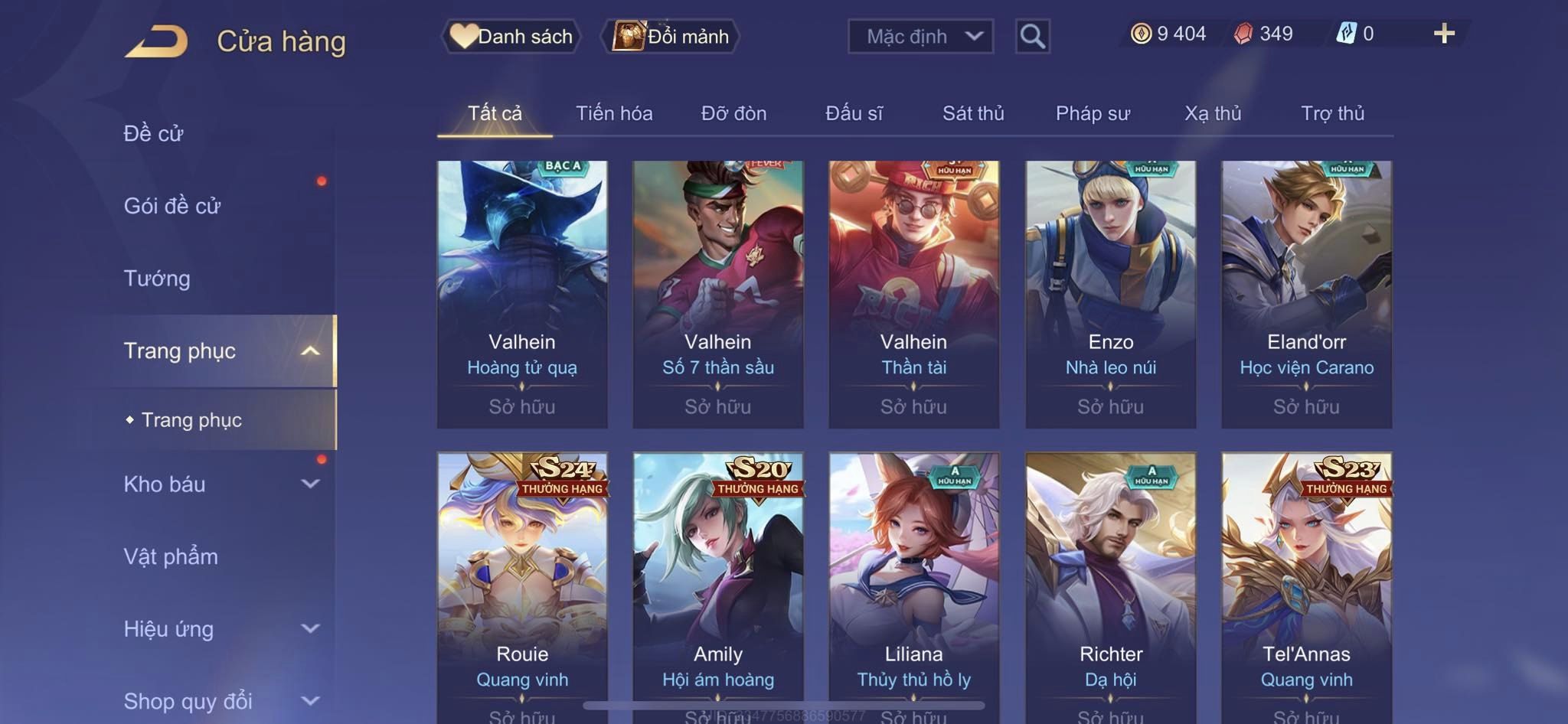
Task: Open the Danh sách heart wishlist
Action: (511, 36)
